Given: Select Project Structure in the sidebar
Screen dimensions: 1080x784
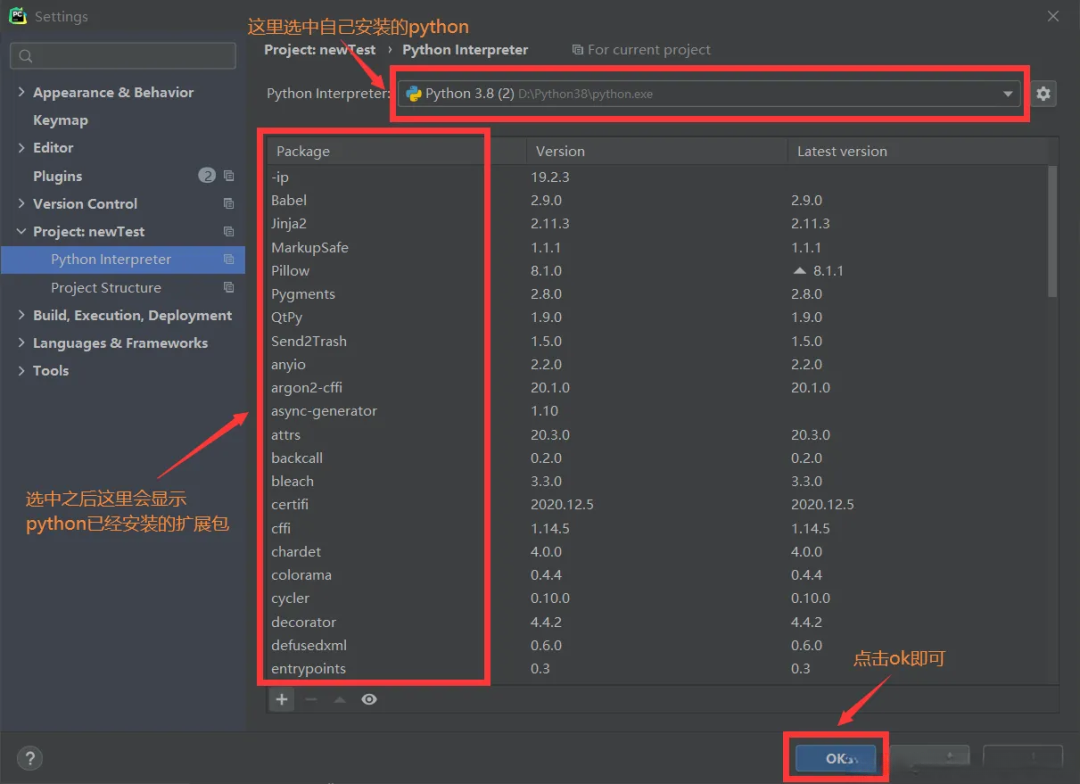Looking at the screenshot, I should point(123,287).
